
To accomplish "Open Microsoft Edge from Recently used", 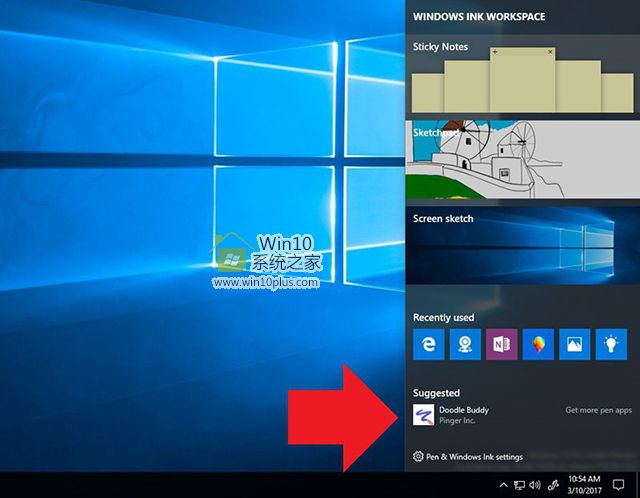I will tap(429, 344).
